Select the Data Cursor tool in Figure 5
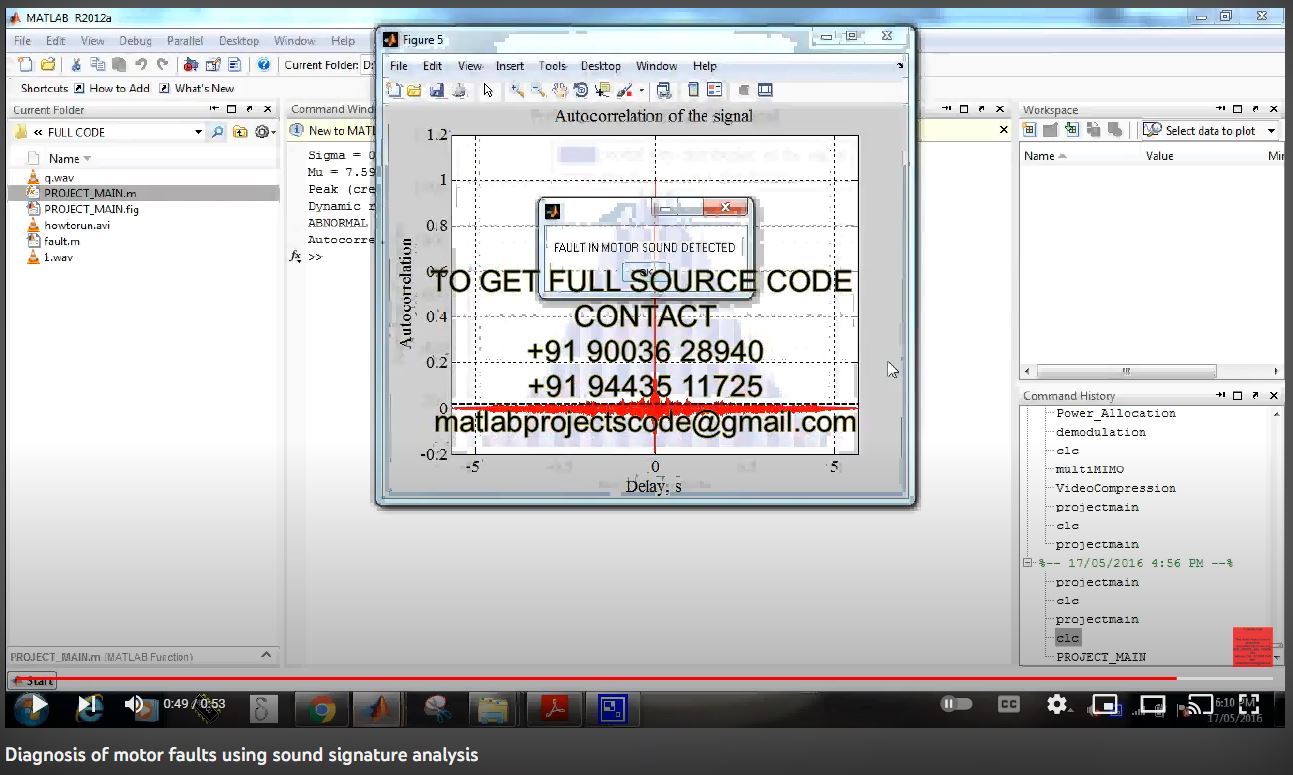The height and width of the screenshot is (775, 1293). (x=602, y=90)
